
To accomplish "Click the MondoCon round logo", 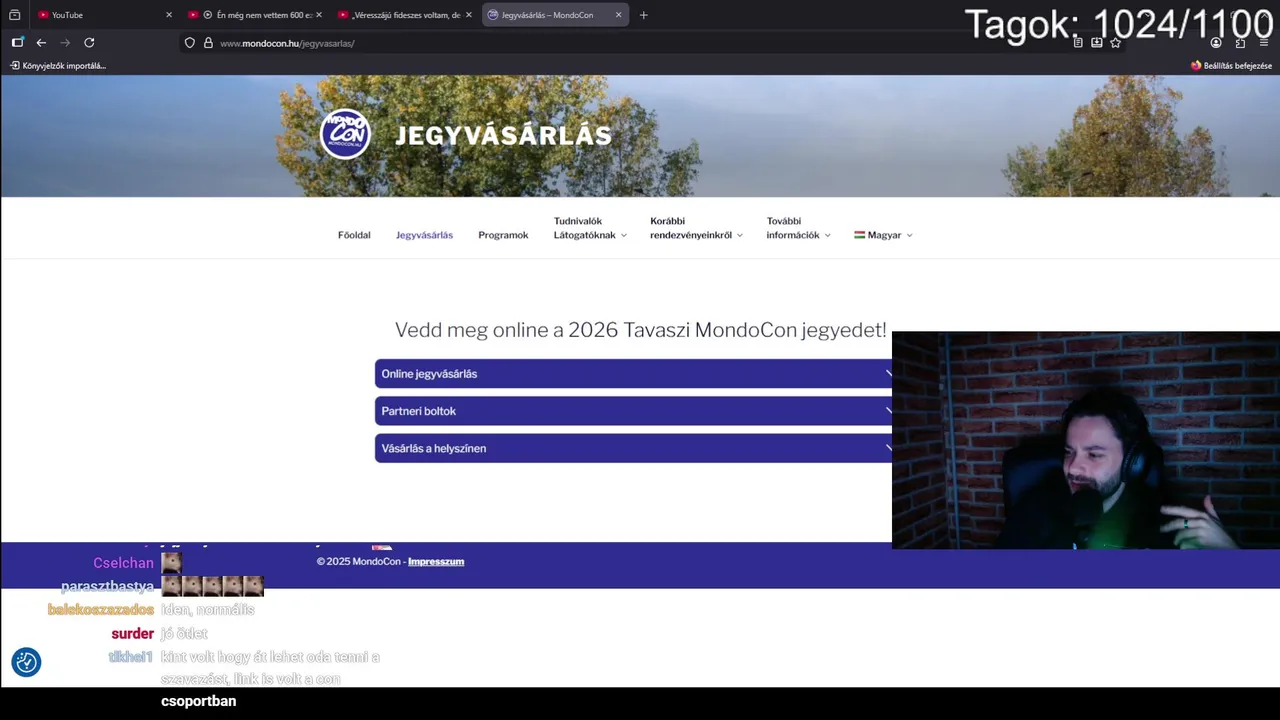I will 345,134.
